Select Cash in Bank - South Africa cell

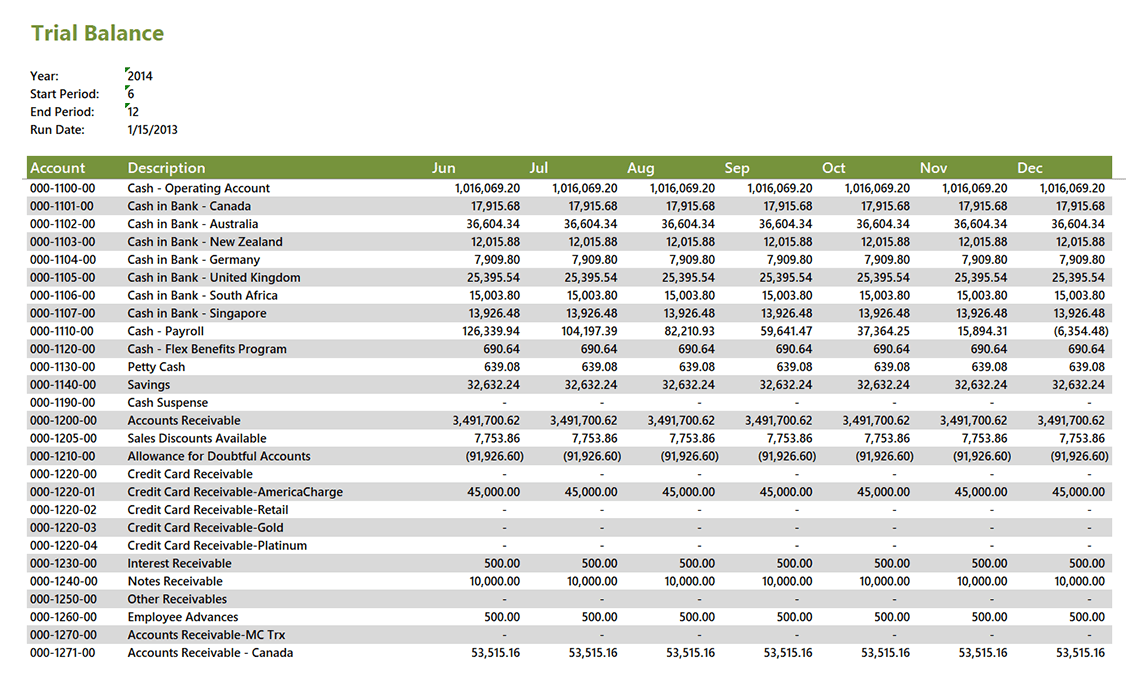(202, 295)
